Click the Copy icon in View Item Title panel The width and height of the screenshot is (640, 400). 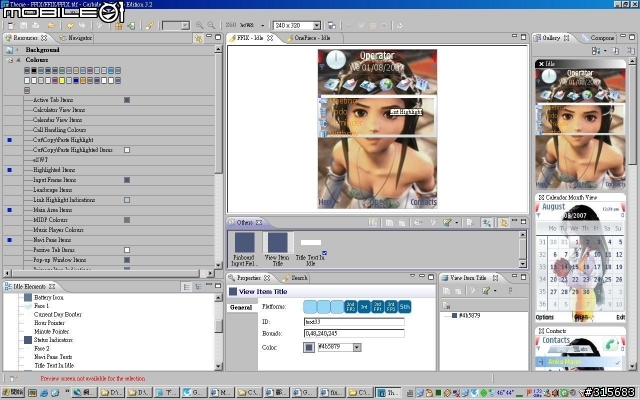click(x=446, y=291)
